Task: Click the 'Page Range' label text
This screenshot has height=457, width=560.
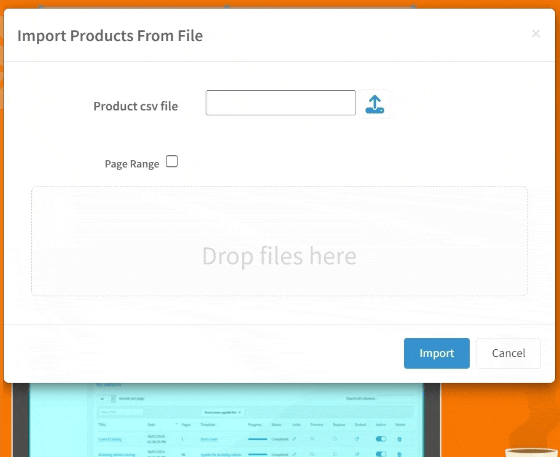Action: pyautogui.click(x=132, y=164)
